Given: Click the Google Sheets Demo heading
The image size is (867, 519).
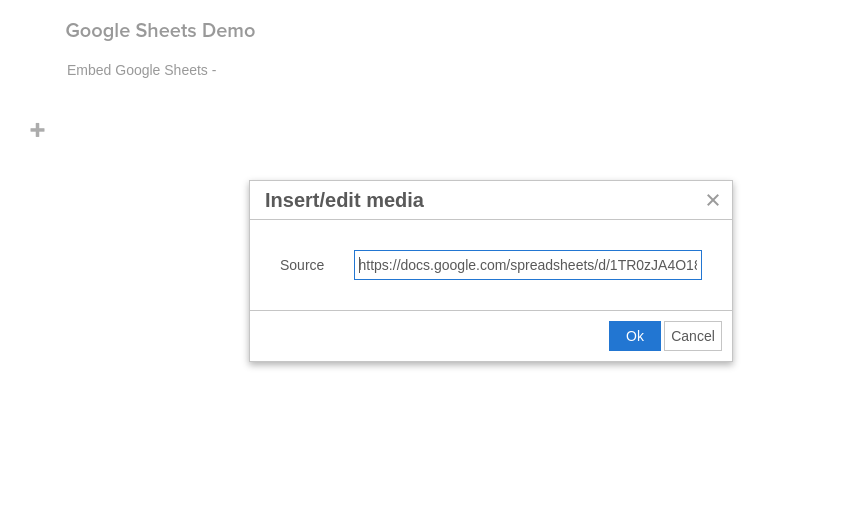Looking at the screenshot, I should [160, 30].
